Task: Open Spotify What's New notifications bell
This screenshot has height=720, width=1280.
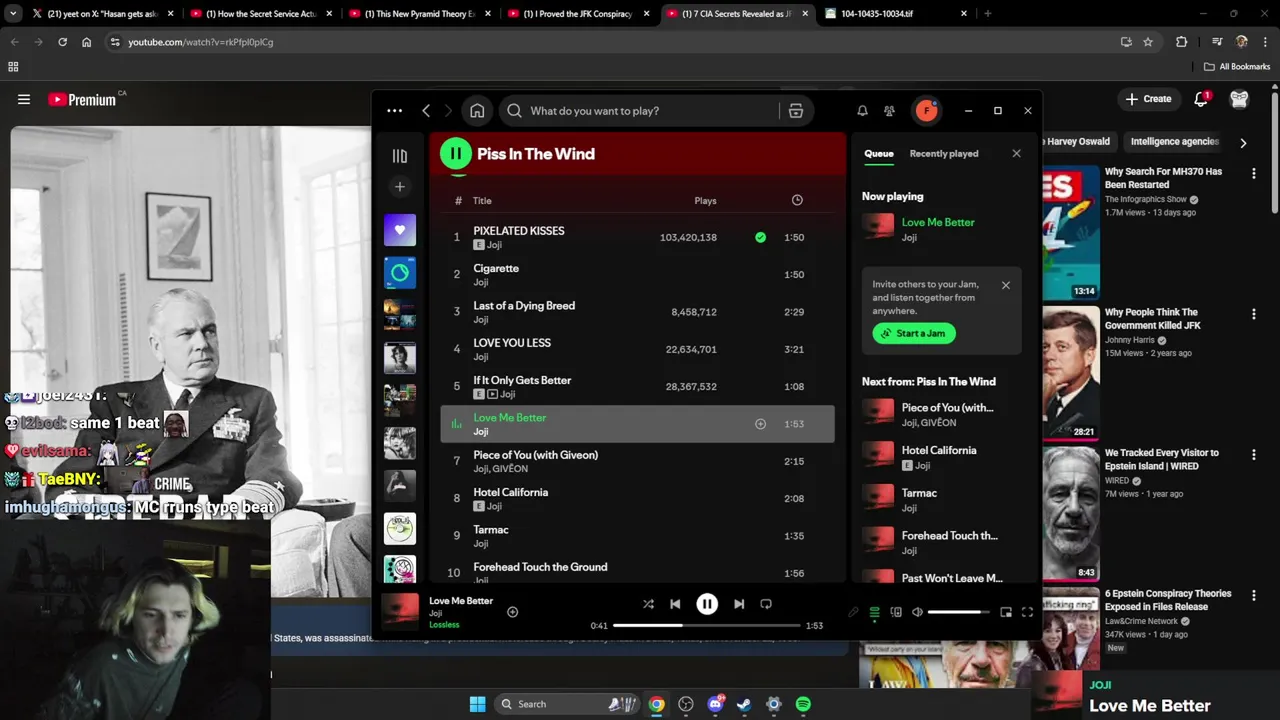Action: pyautogui.click(x=862, y=111)
